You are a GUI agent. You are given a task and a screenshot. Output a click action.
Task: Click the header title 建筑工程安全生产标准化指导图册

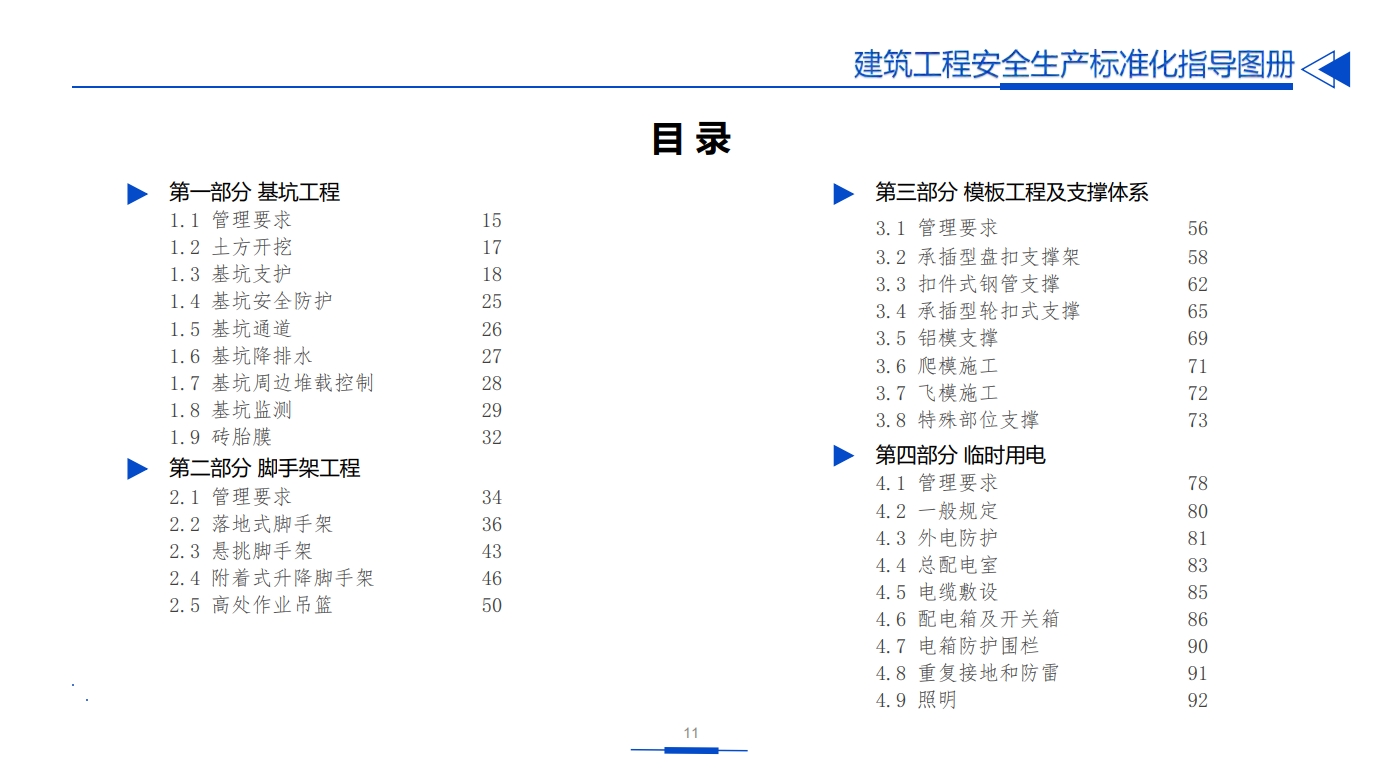(x=1074, y=64)
